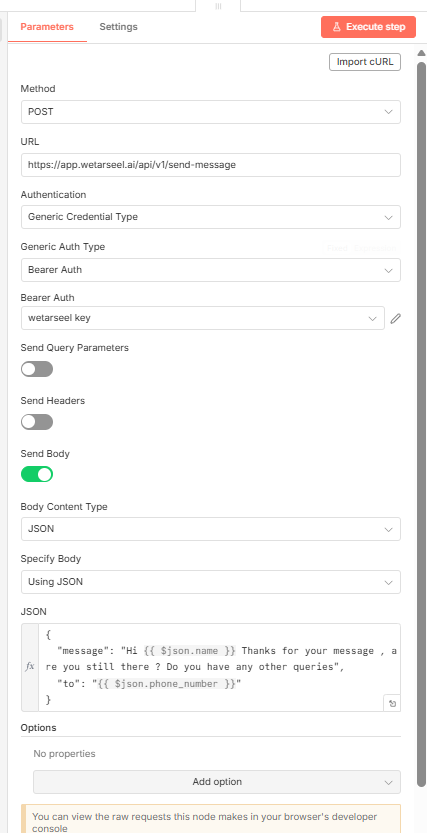Open the Specify Body dropdown

click(211, 582)
